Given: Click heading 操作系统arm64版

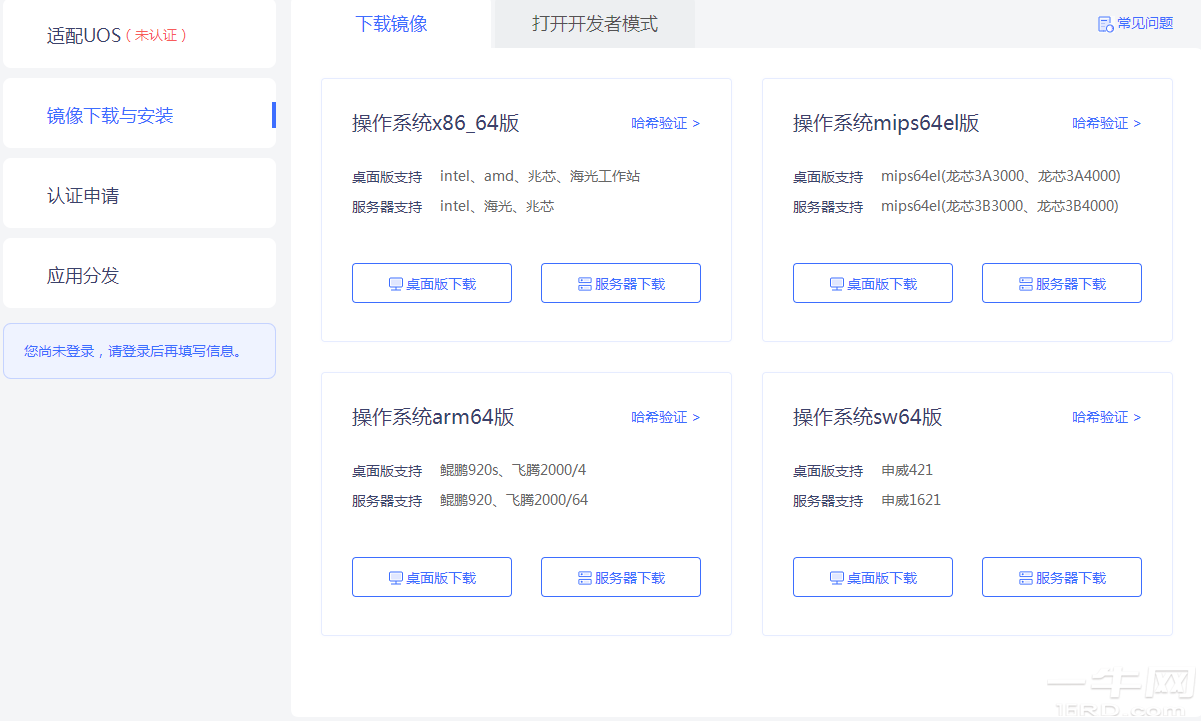Looking at the screenshot, I should click(433, 417).
